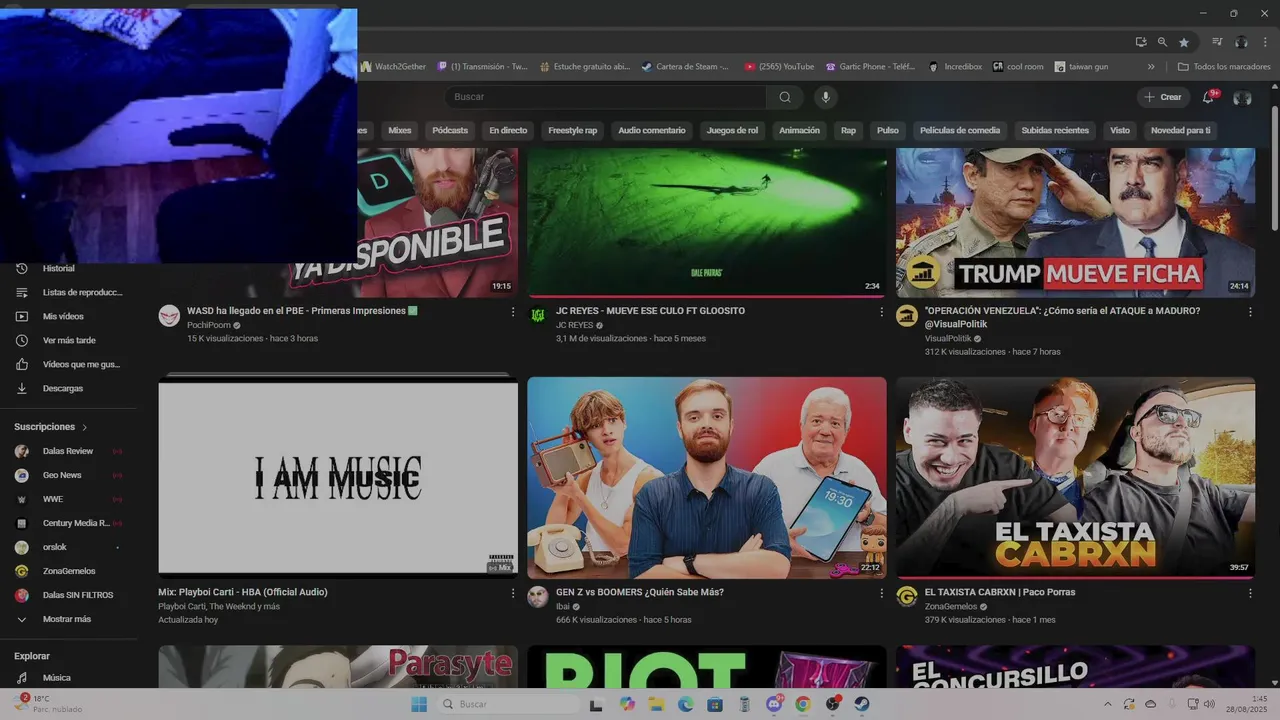The width and height of the screenshot is (1280, 720).
Task: Open Chrome media controls icon
Action: [1217, 42]
